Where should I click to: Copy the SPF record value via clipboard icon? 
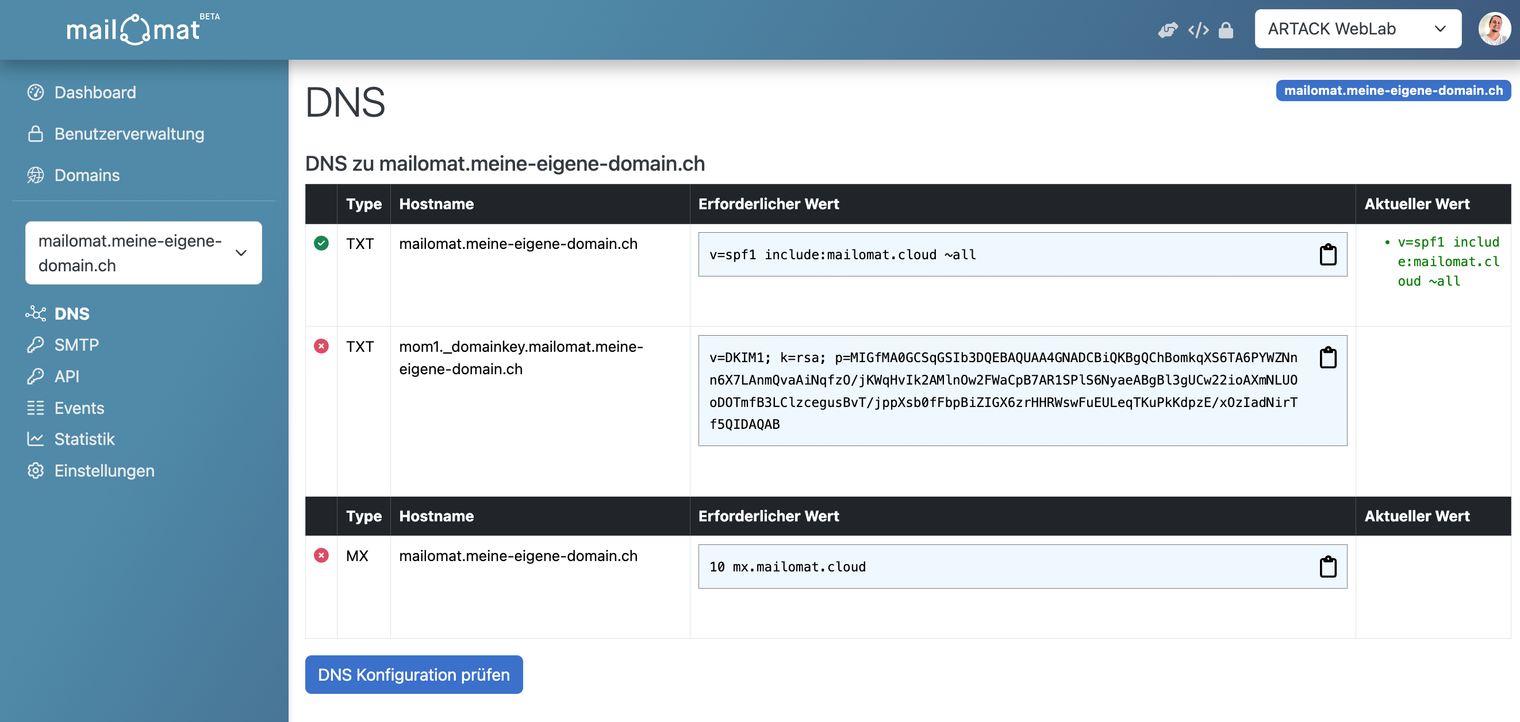1327,255
